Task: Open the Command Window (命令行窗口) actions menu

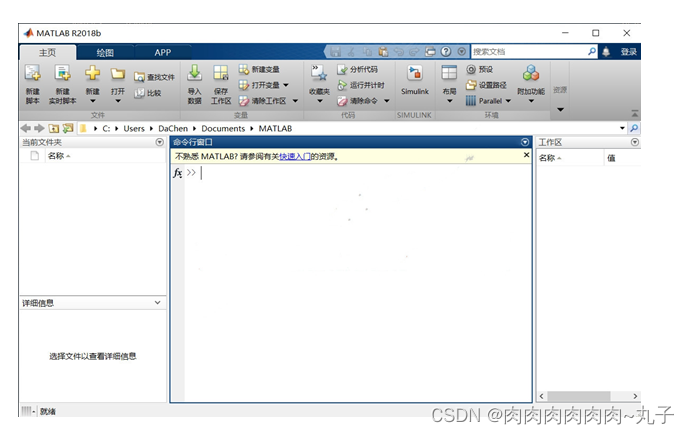Action: pos(525,142)
